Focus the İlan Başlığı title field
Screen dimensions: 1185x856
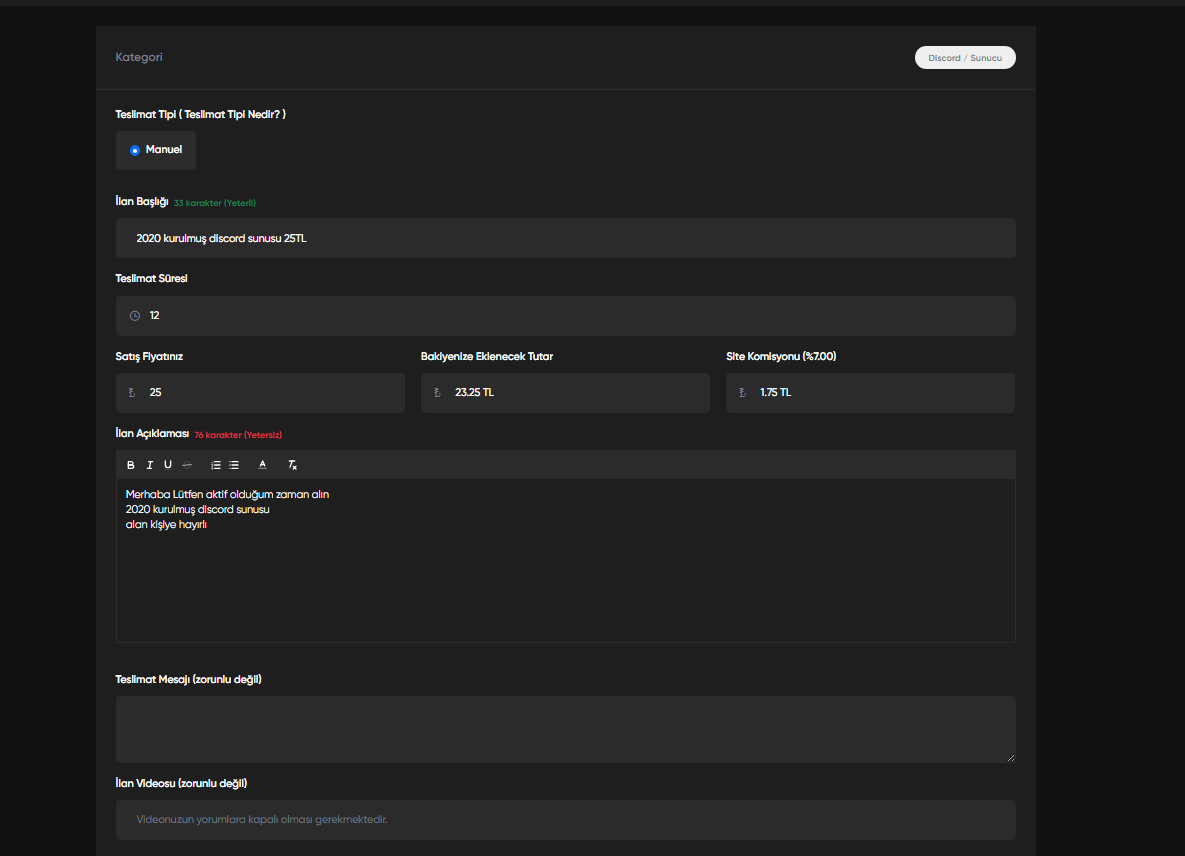click(x=565, y=239)
